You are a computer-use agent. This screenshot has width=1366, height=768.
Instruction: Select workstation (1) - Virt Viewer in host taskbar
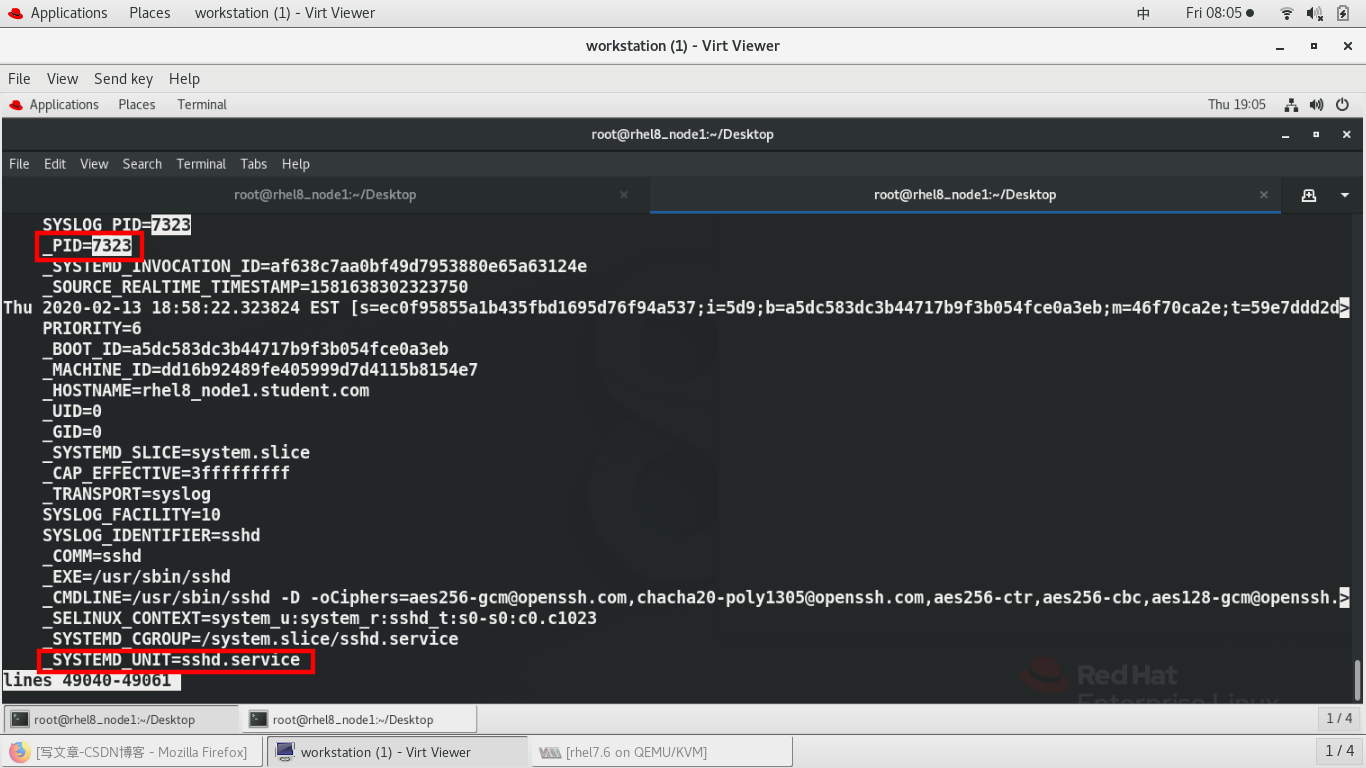[398, 752]
